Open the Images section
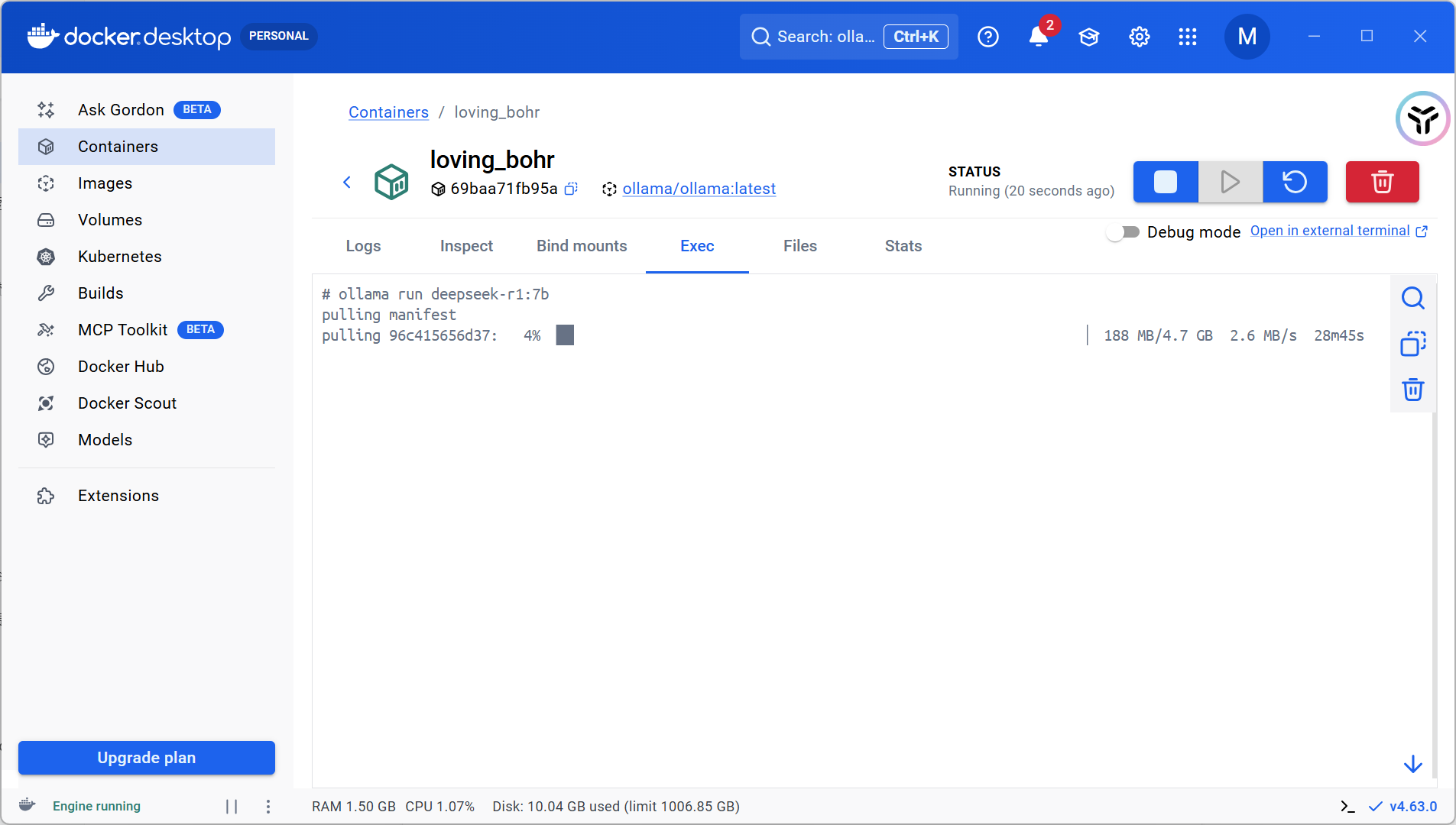 pyautogui.click(x=147, y=183)
